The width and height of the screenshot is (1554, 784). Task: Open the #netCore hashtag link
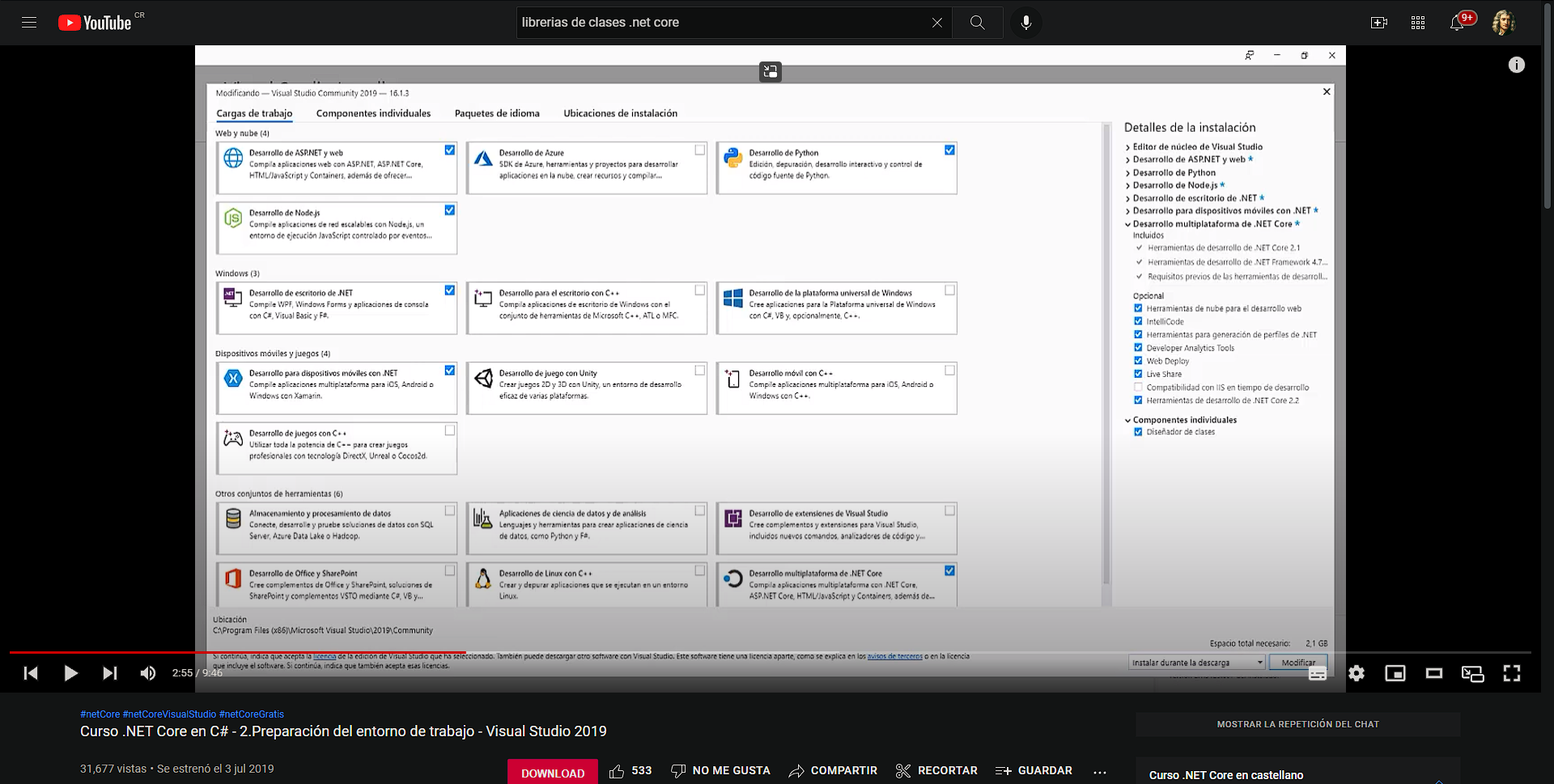100,714
